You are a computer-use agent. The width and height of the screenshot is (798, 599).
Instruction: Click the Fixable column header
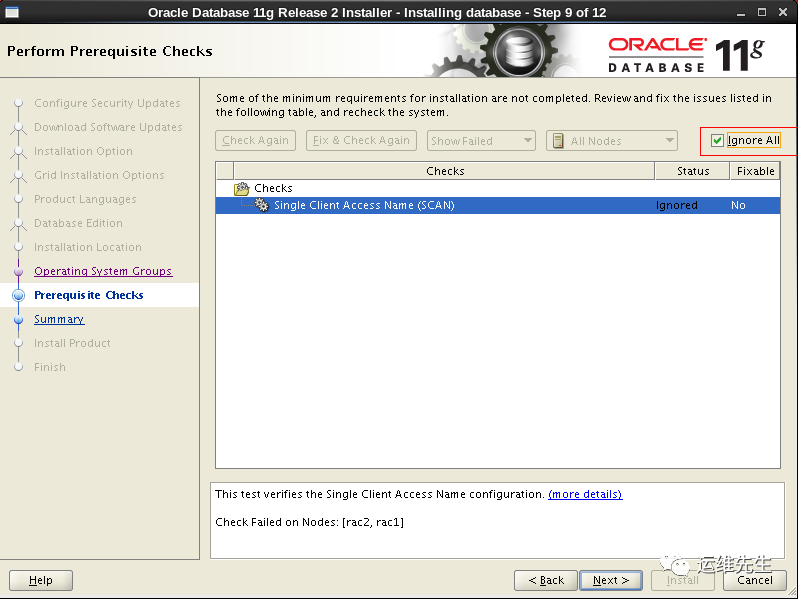(755, 171)
